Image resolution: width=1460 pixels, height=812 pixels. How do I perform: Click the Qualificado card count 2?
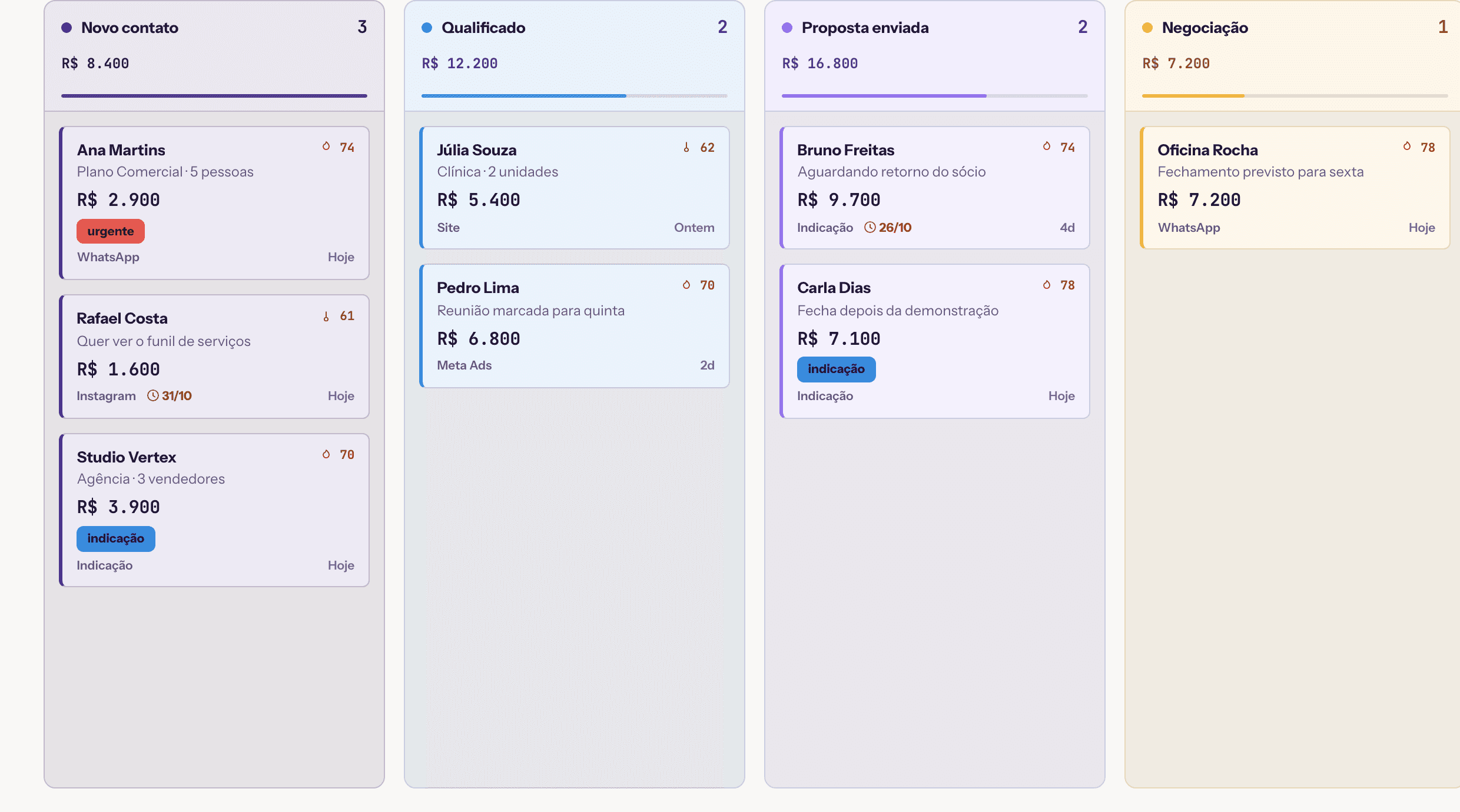(x=722, y=27)
